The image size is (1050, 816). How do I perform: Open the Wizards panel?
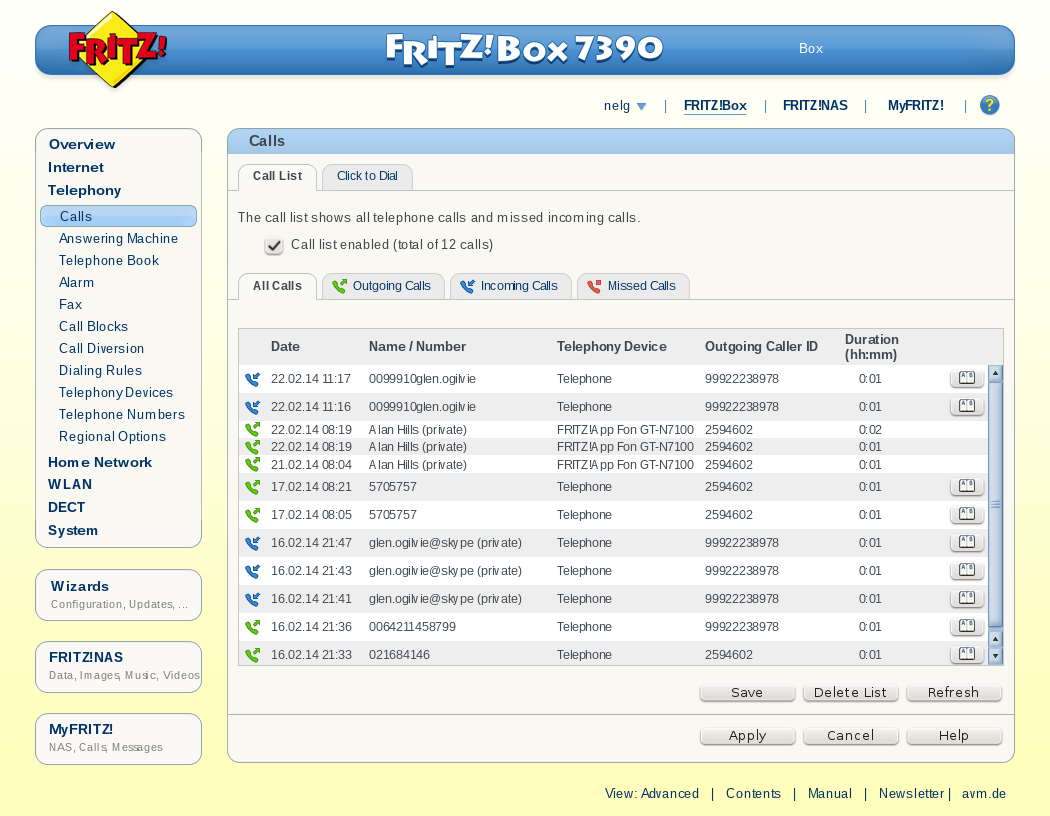119,595
